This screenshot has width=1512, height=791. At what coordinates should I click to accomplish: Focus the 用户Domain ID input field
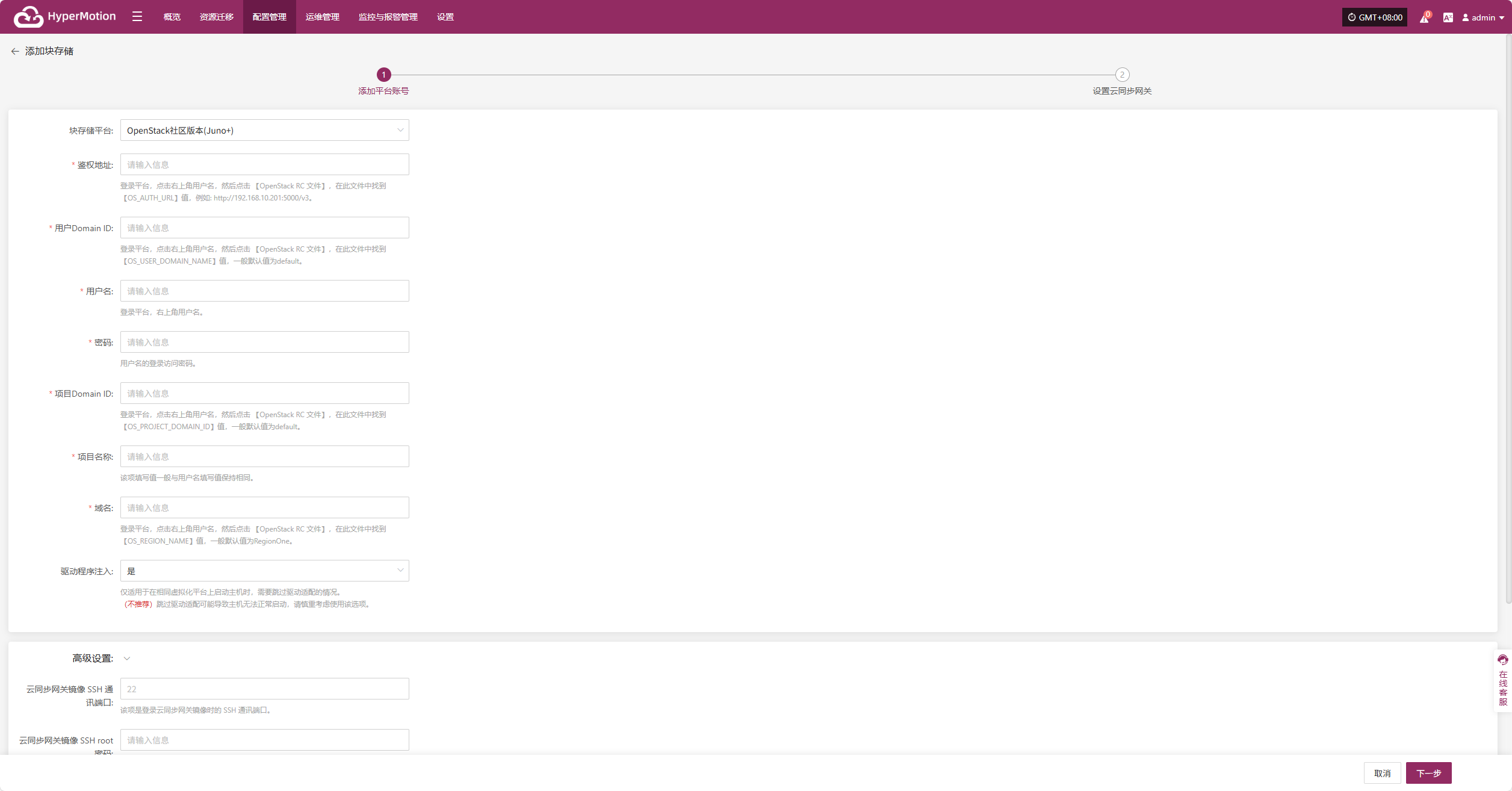[x=265, y=228]
